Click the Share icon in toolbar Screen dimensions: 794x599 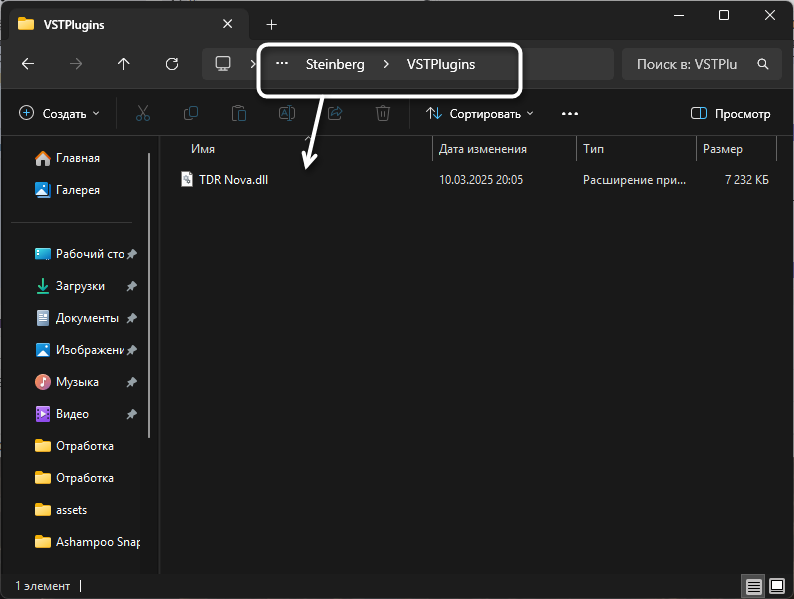click(335, 113)
